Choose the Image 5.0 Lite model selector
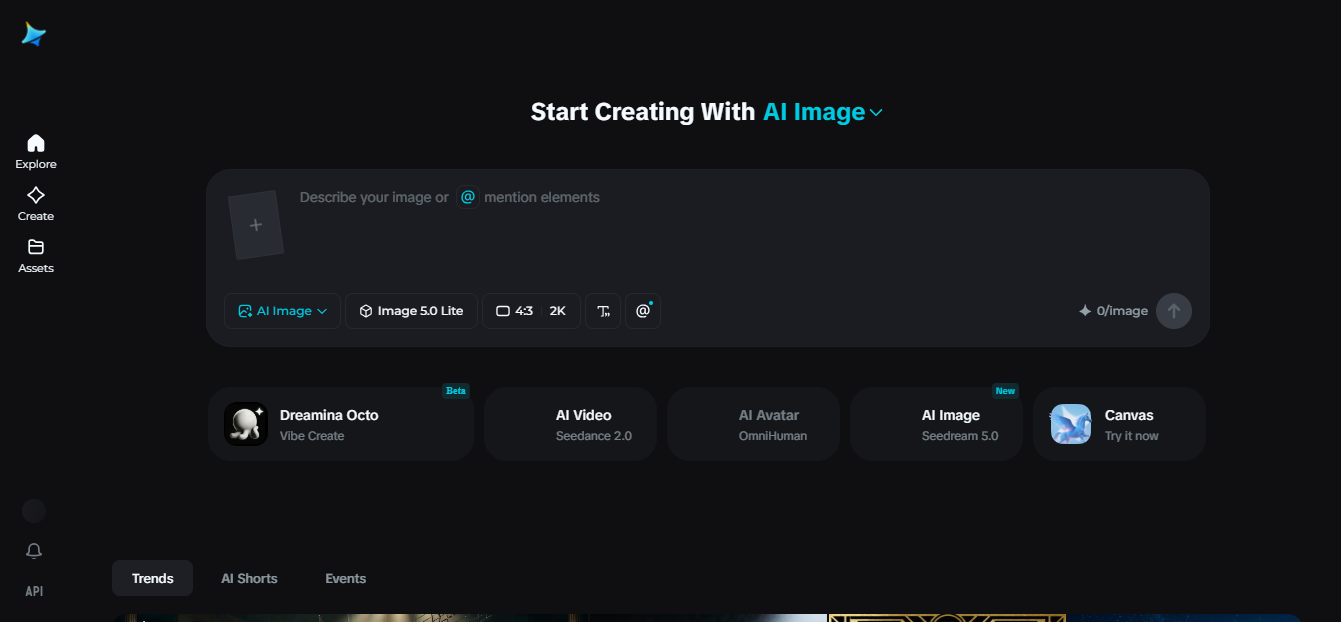This screenshot has width=1341, height=622. click(411, 311)
